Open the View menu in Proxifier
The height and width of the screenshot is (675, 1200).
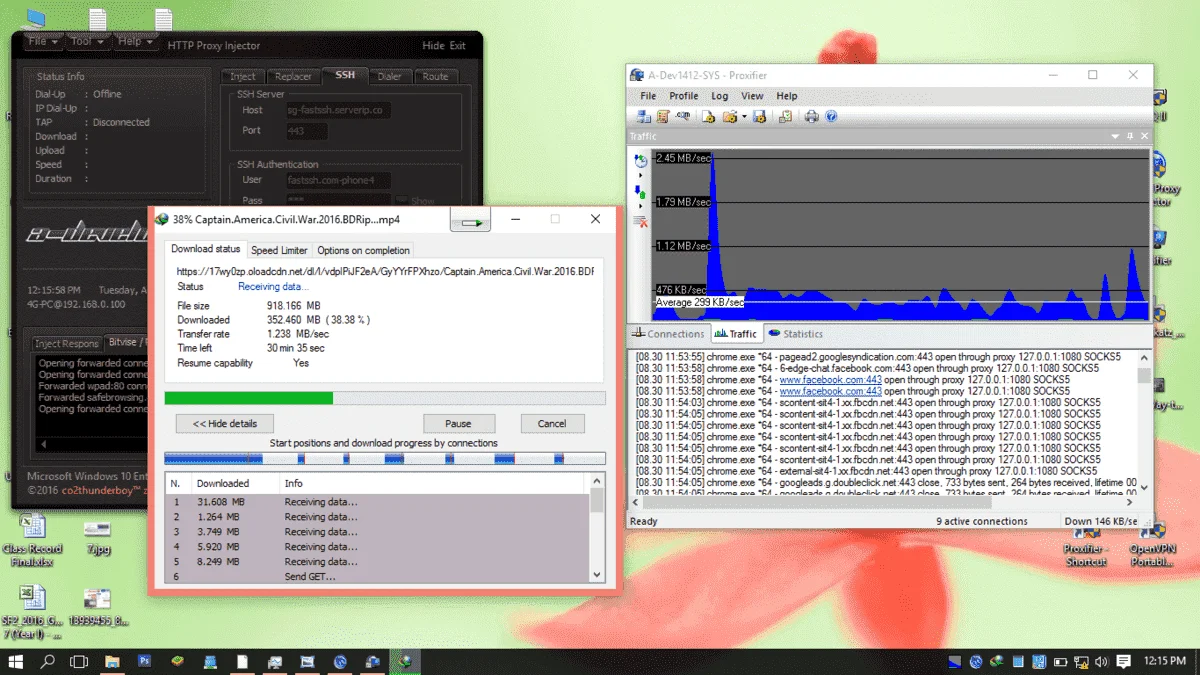[752, 96]
